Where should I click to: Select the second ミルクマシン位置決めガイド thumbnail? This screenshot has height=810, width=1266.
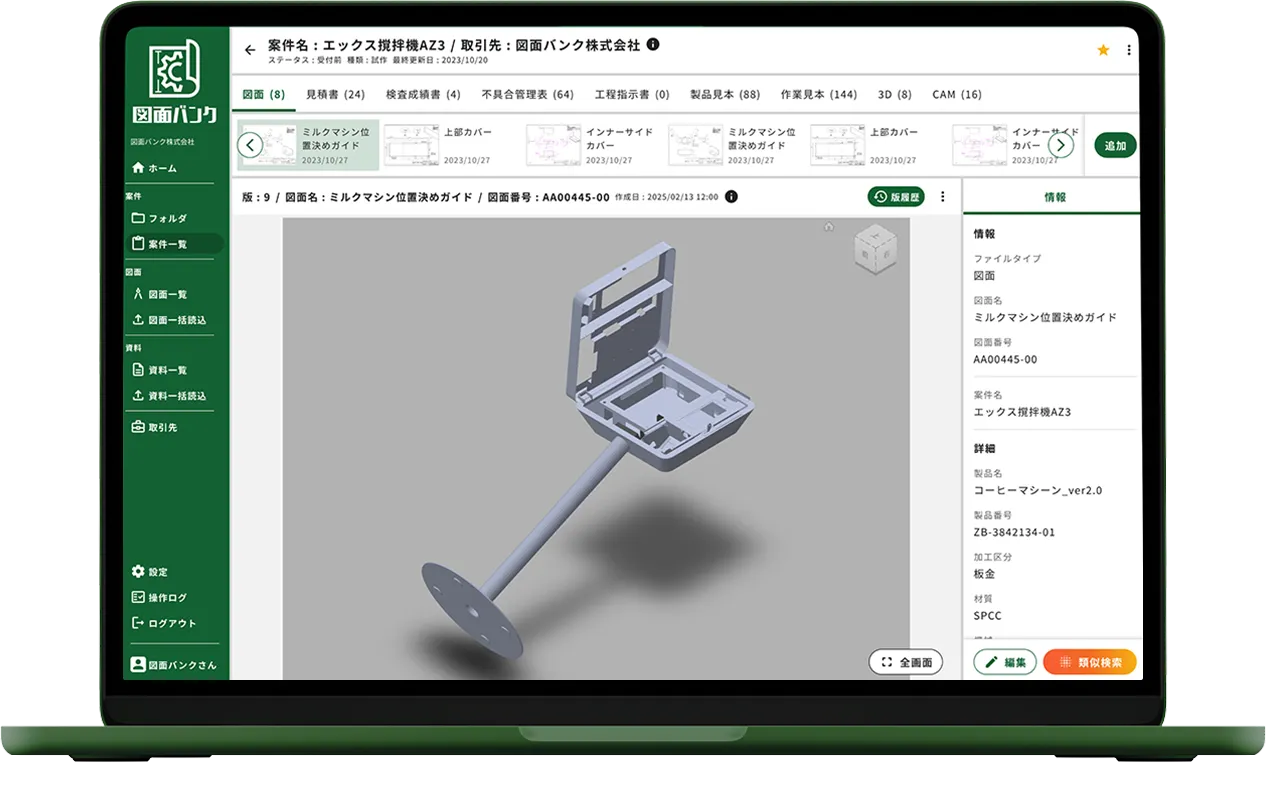point(735,146)
